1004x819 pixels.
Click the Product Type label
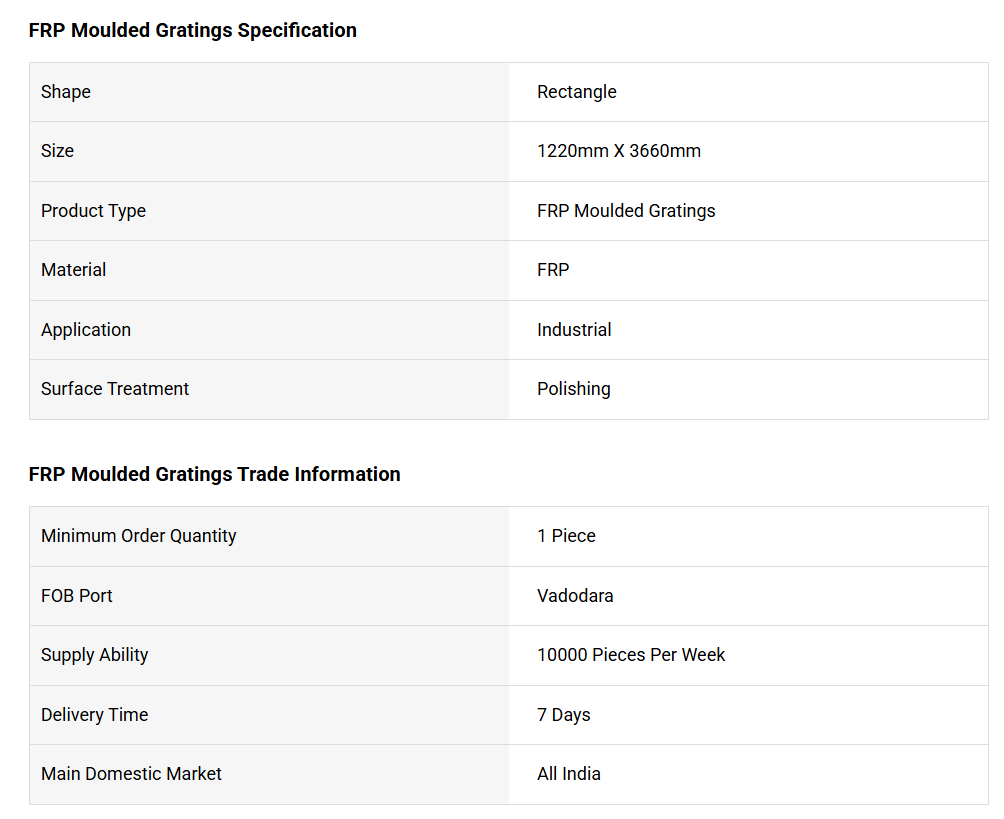pos(93,211)
